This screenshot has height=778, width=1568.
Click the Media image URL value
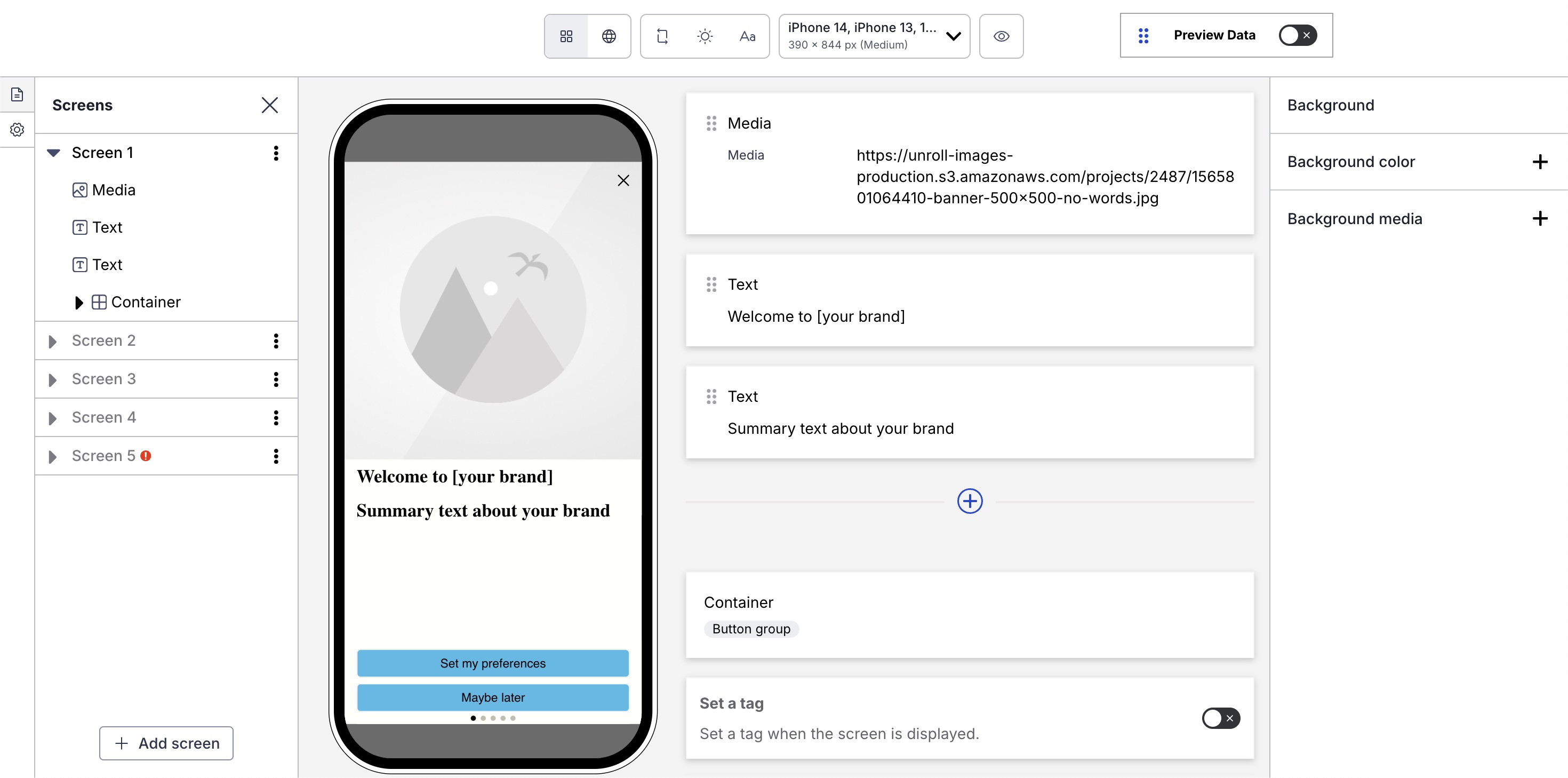pyautogui.click(x=1045, y=177)
